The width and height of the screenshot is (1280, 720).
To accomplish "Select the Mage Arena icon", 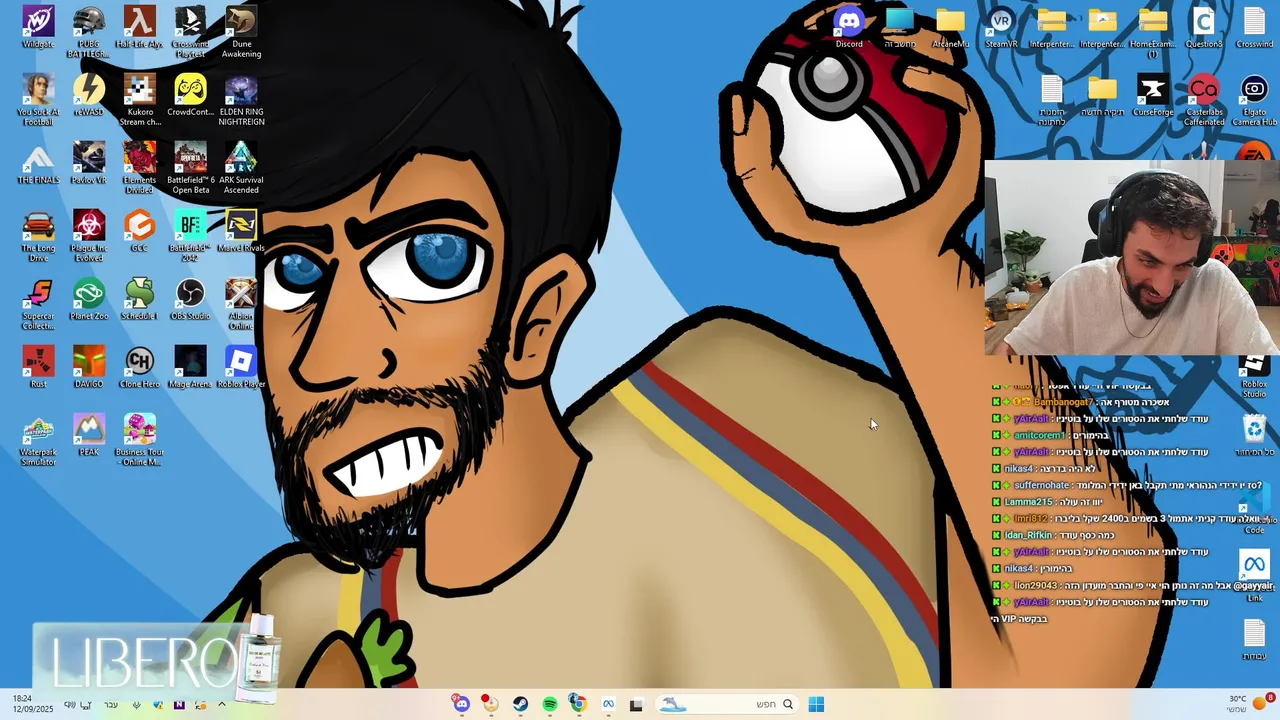I will pyautogui.click(x=190, y=367).
